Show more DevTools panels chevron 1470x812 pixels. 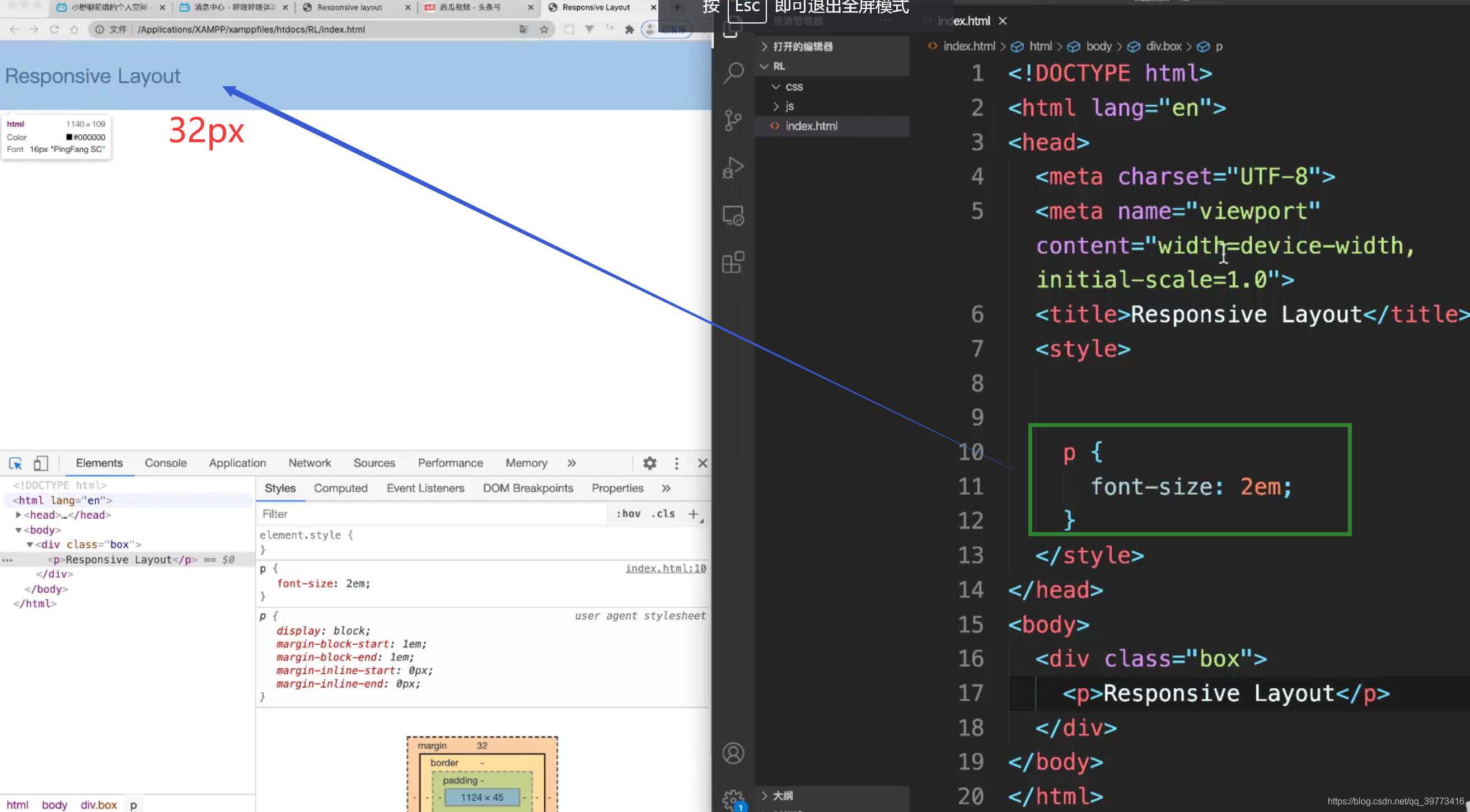point(572,463)
